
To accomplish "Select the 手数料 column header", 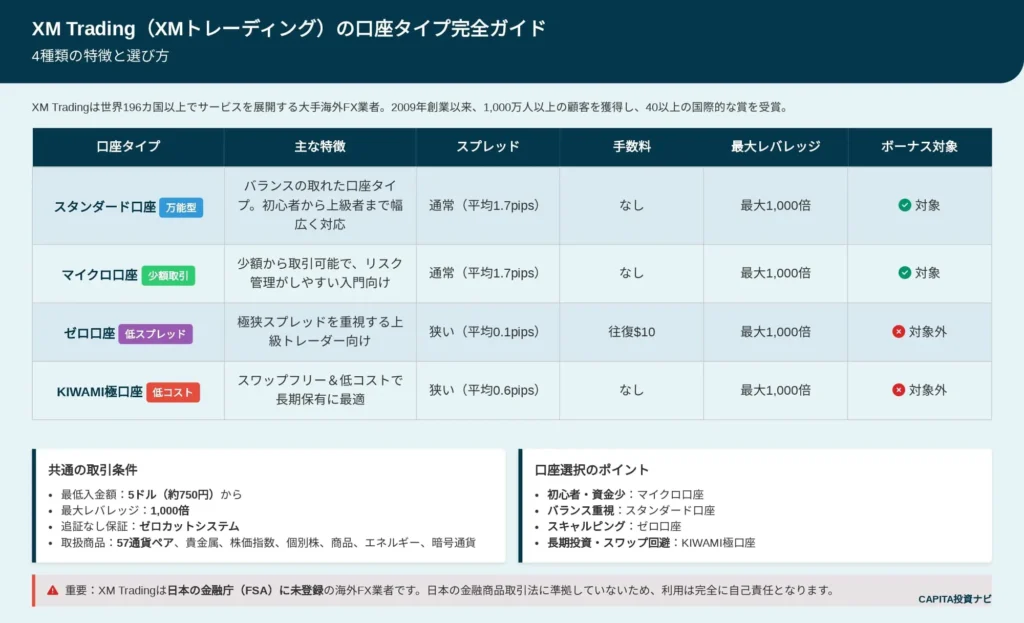I will [632, 146].
